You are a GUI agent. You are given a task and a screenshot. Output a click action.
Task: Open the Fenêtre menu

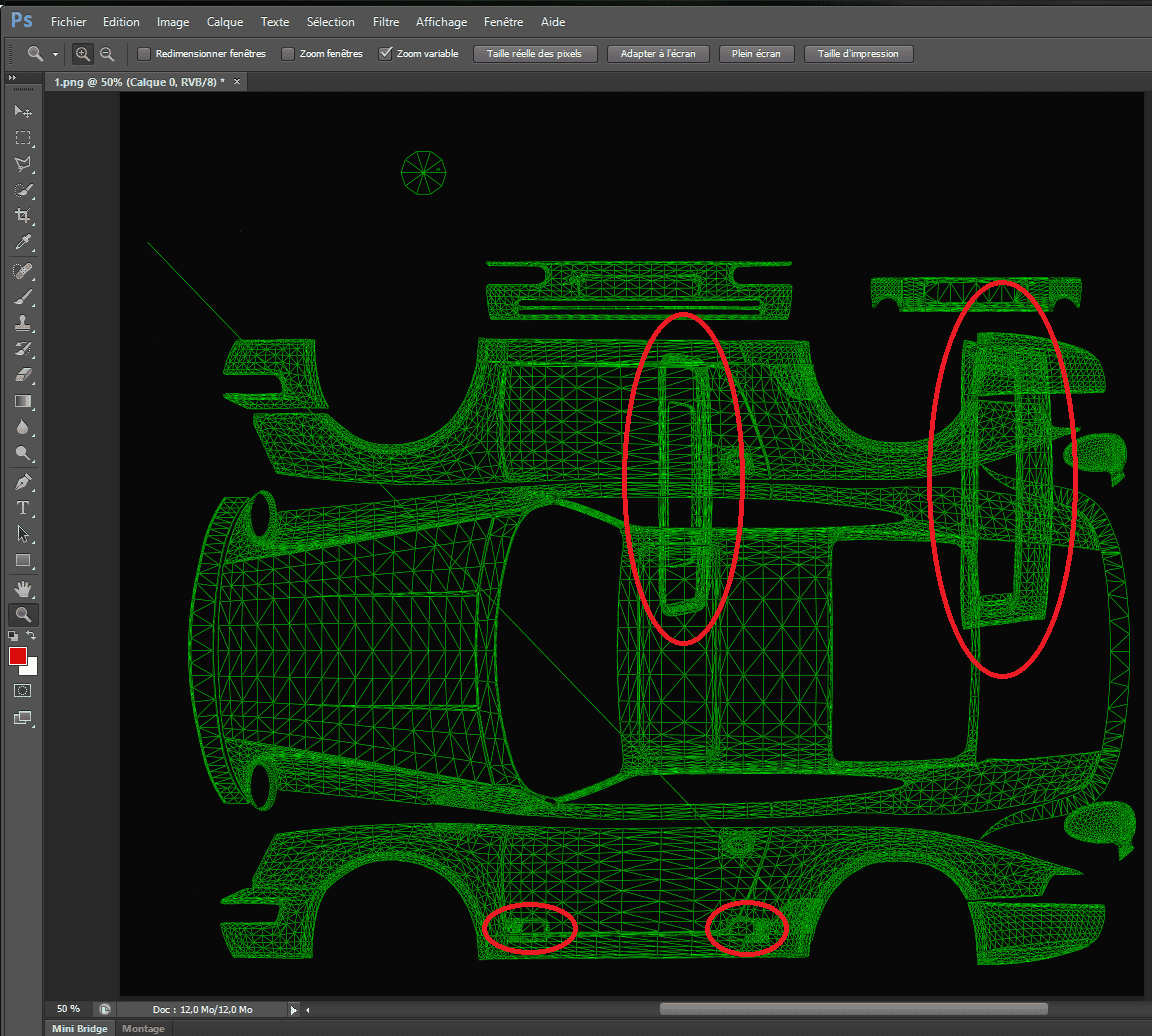point(503,22)
